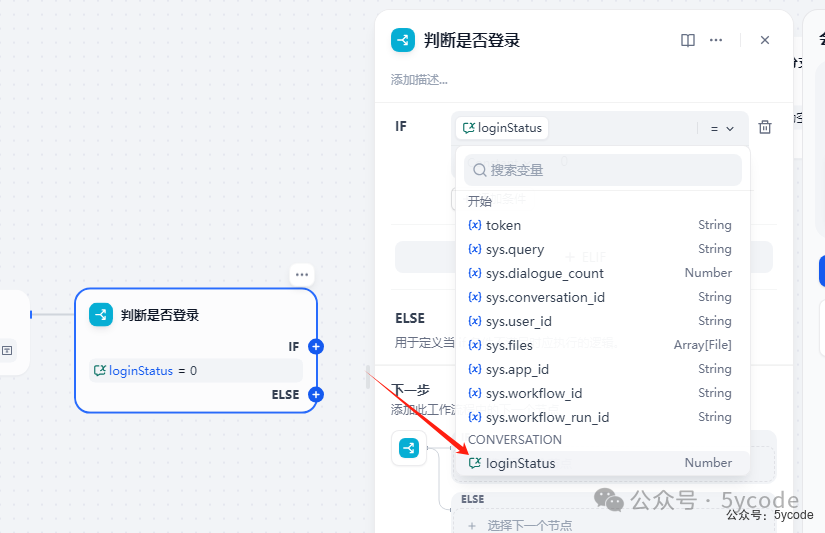Viewport: 825px width, 533px height.
Task: Click the panel header condition node icon
Action: [x=403, y=40]
